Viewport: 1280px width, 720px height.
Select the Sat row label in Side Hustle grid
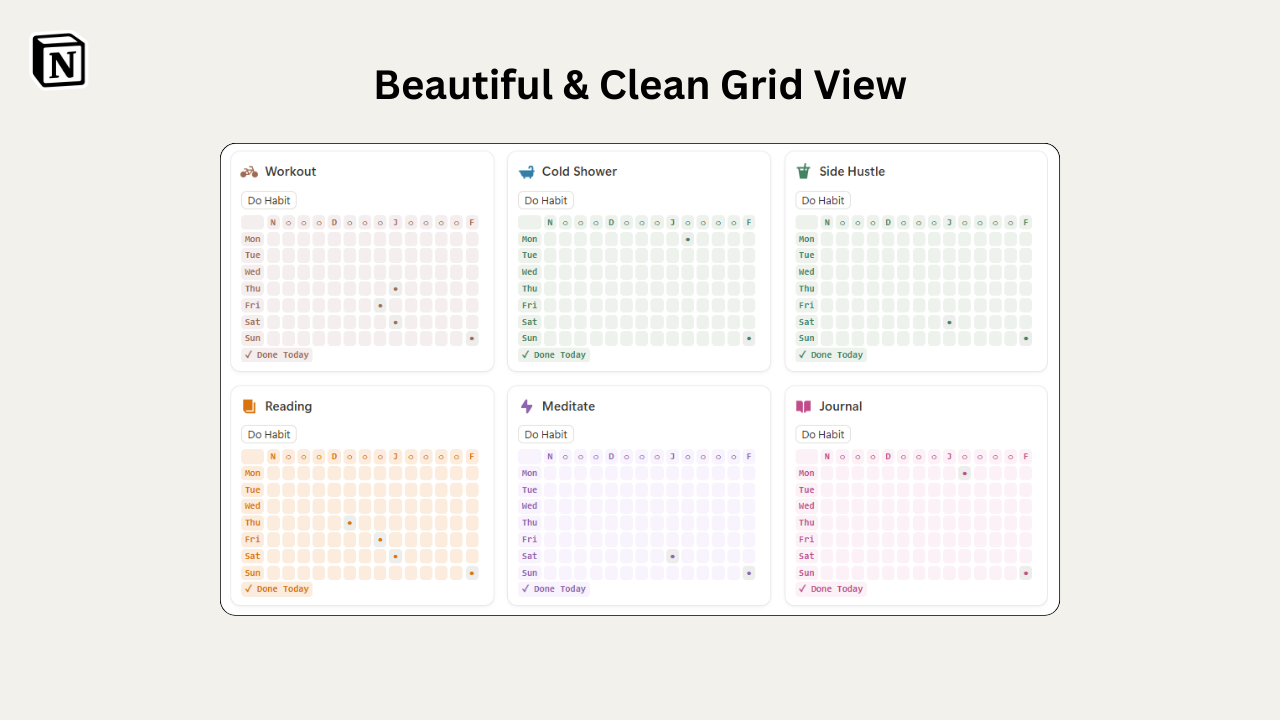point(806,322)
